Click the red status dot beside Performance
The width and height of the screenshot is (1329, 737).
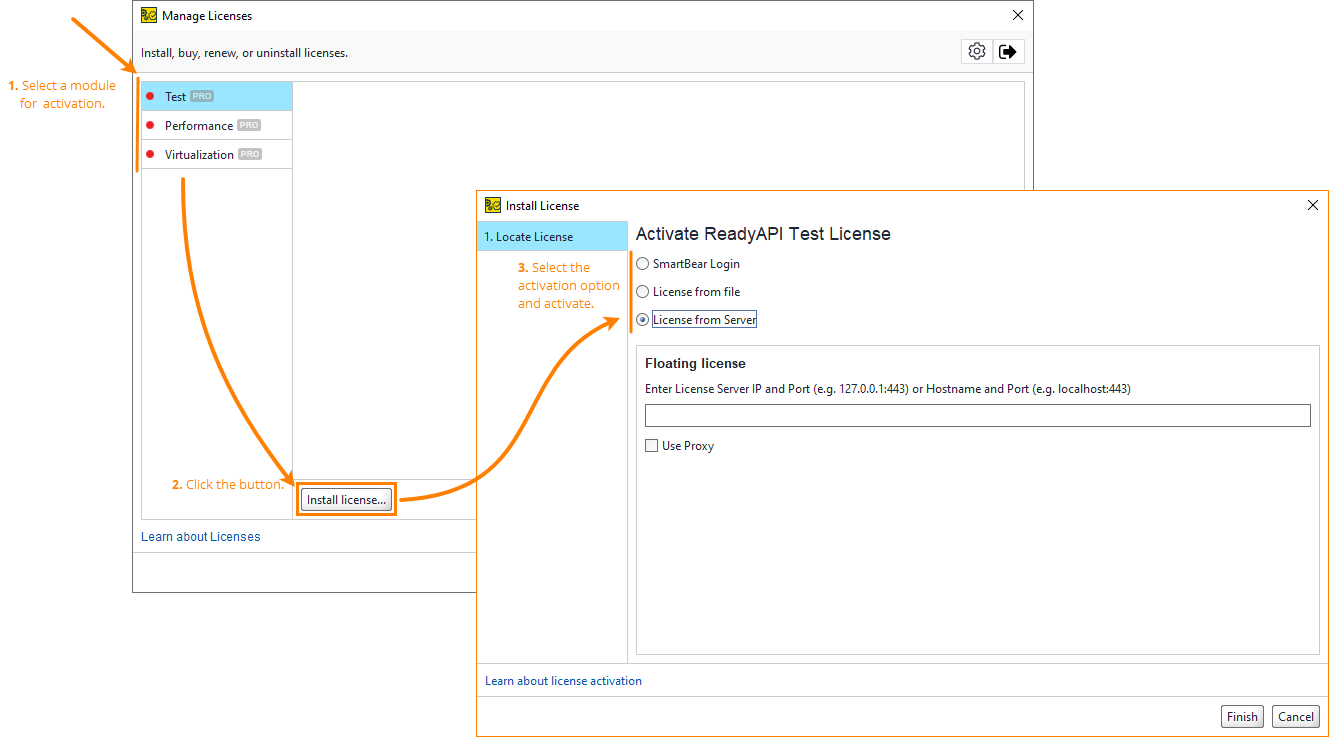coord(150,125)
